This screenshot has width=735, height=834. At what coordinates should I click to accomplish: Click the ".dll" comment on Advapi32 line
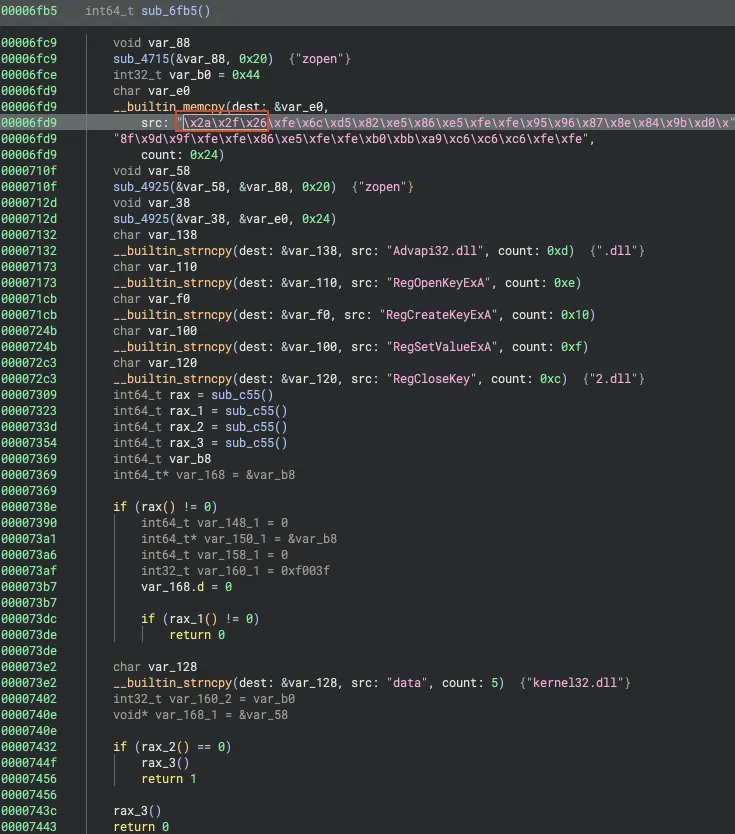pos(617,251)
